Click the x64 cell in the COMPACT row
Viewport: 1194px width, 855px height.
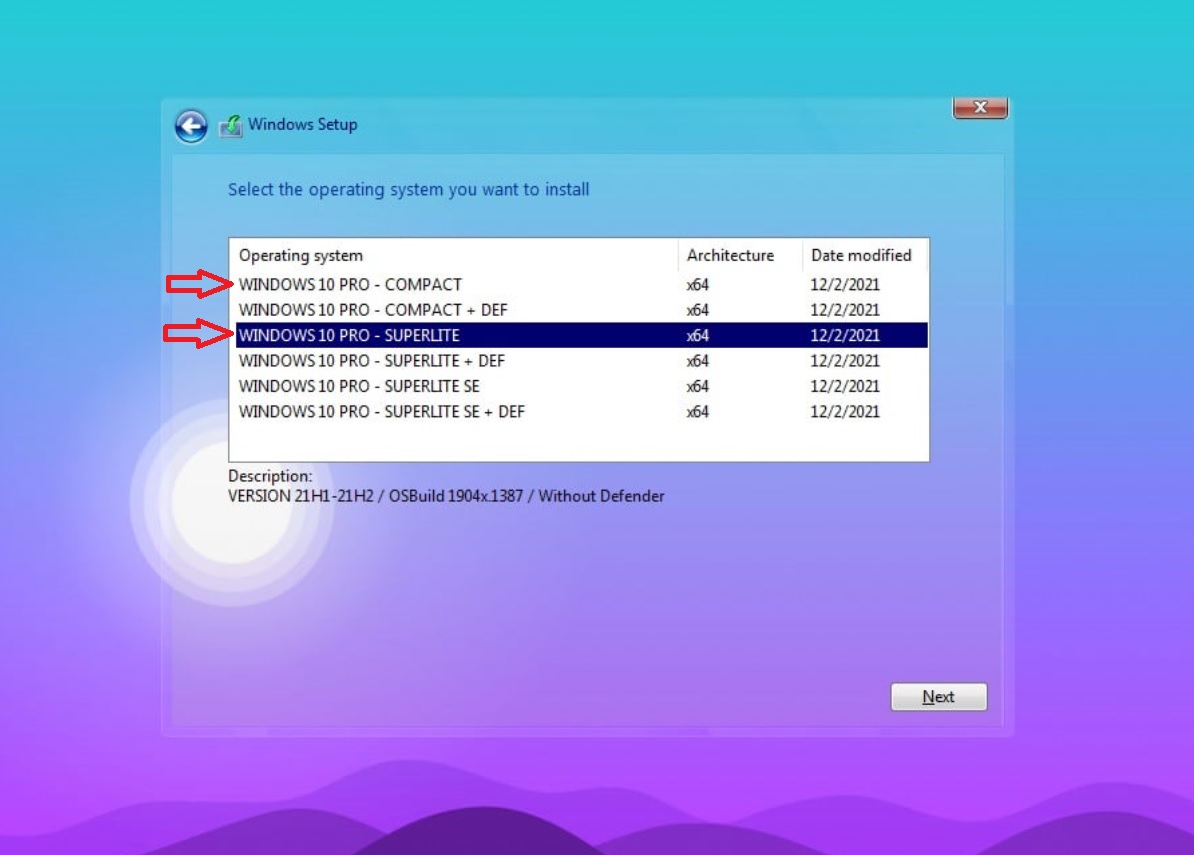point(698,285)
